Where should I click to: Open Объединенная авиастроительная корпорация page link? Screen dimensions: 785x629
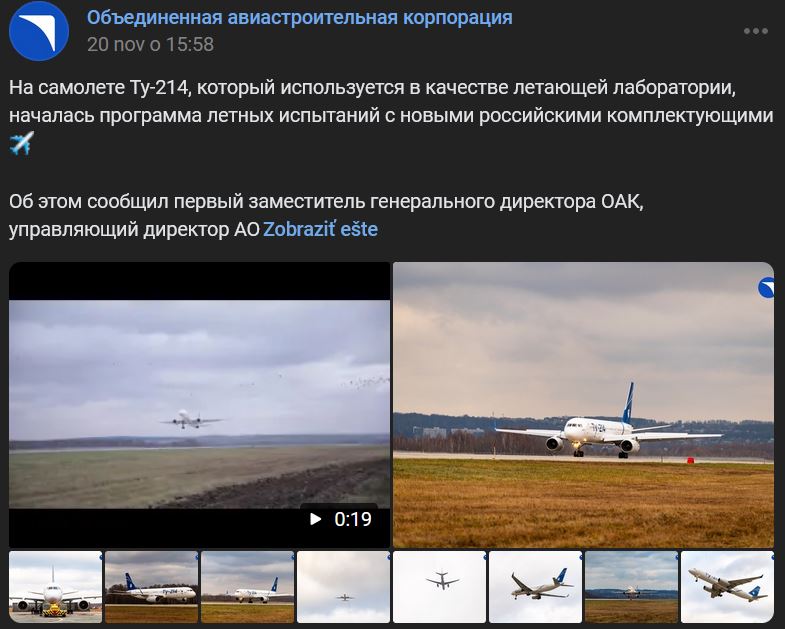tap(299, 18)
